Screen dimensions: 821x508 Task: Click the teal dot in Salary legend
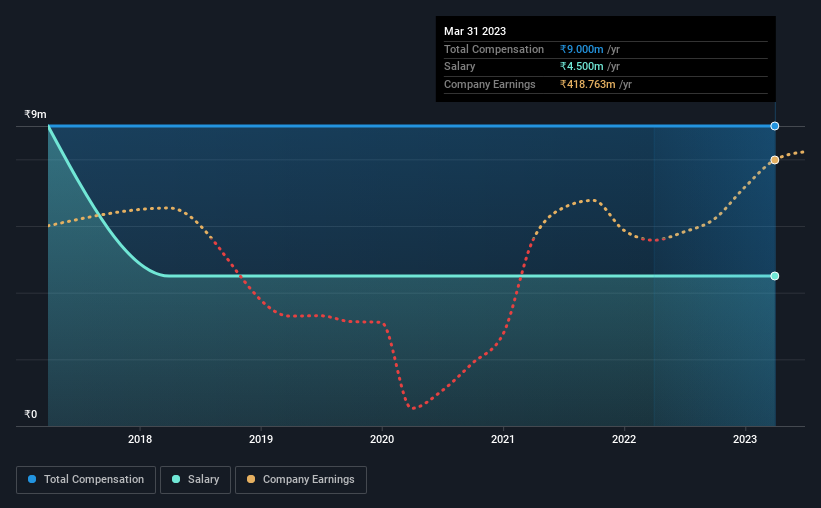click(176, 479)
